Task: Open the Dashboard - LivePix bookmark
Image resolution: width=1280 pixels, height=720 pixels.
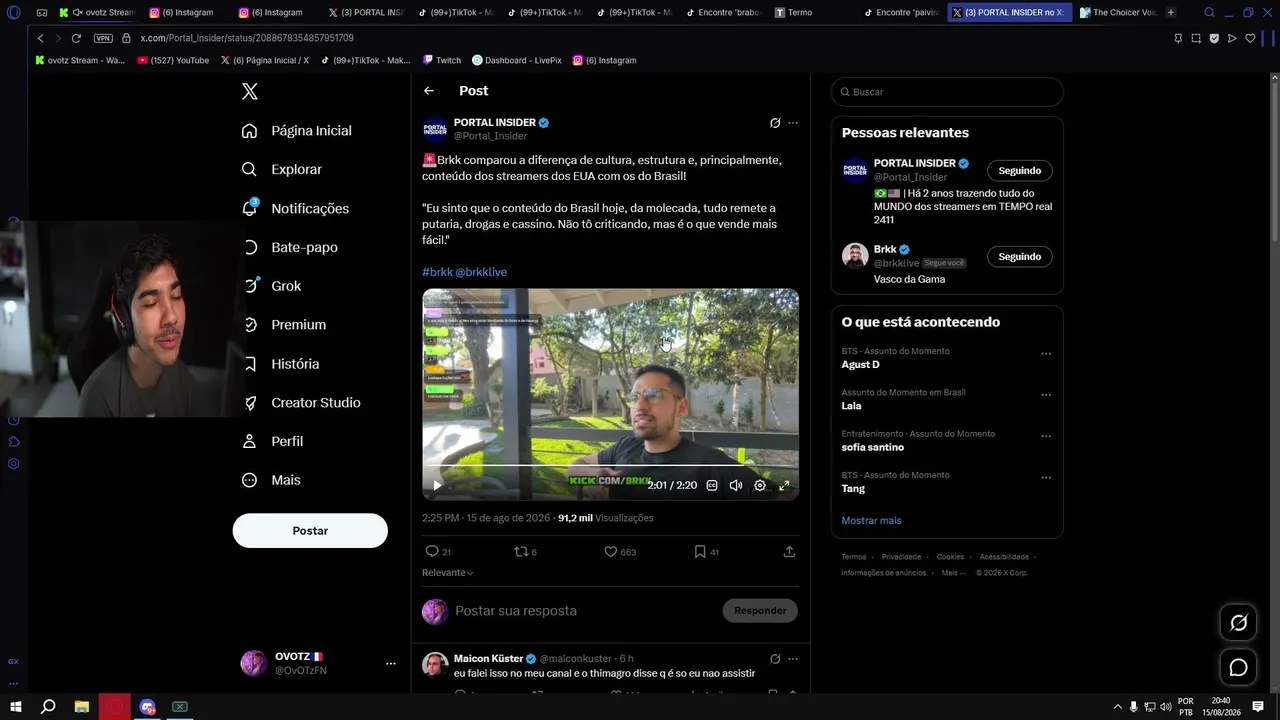Action: coord(516,60)
